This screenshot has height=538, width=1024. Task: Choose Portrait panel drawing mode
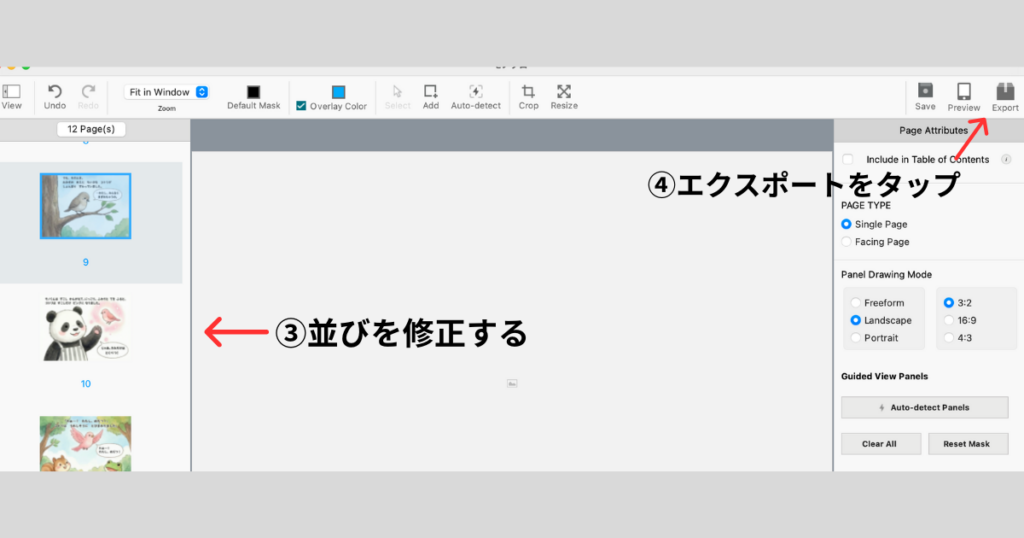855,338
